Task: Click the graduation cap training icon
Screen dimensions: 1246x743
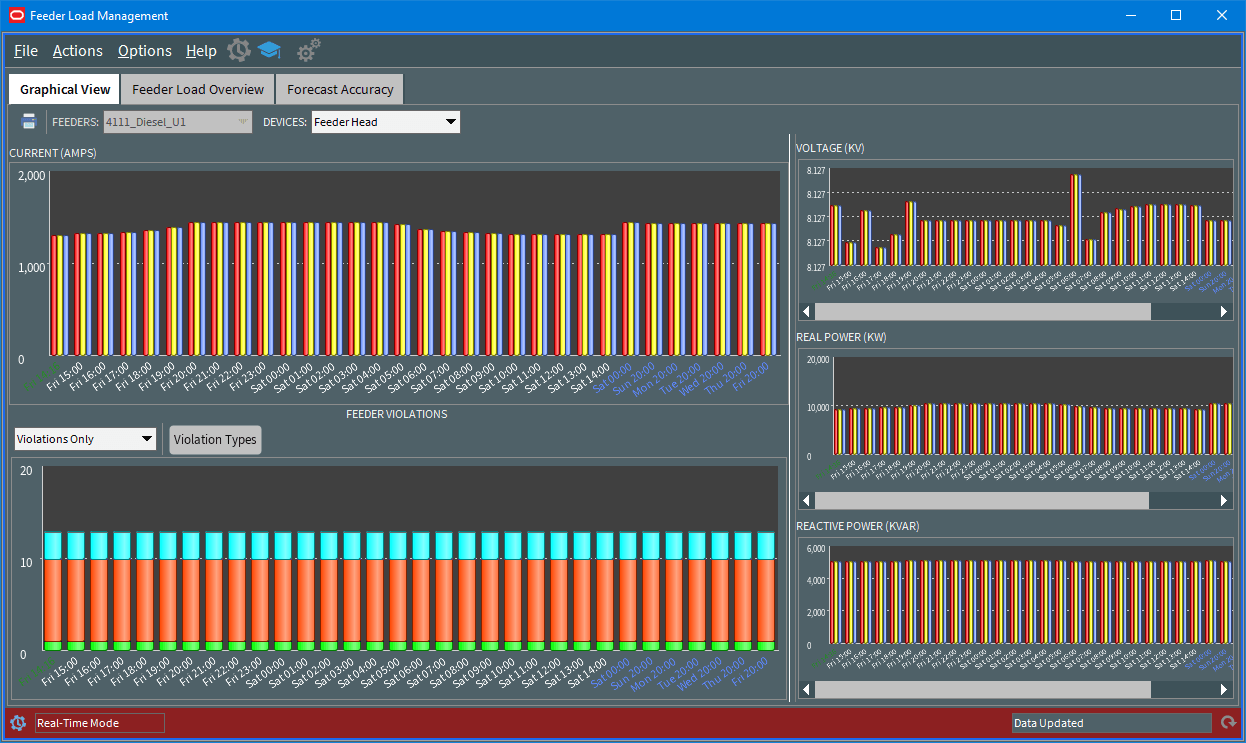Action: click(269, 49)
